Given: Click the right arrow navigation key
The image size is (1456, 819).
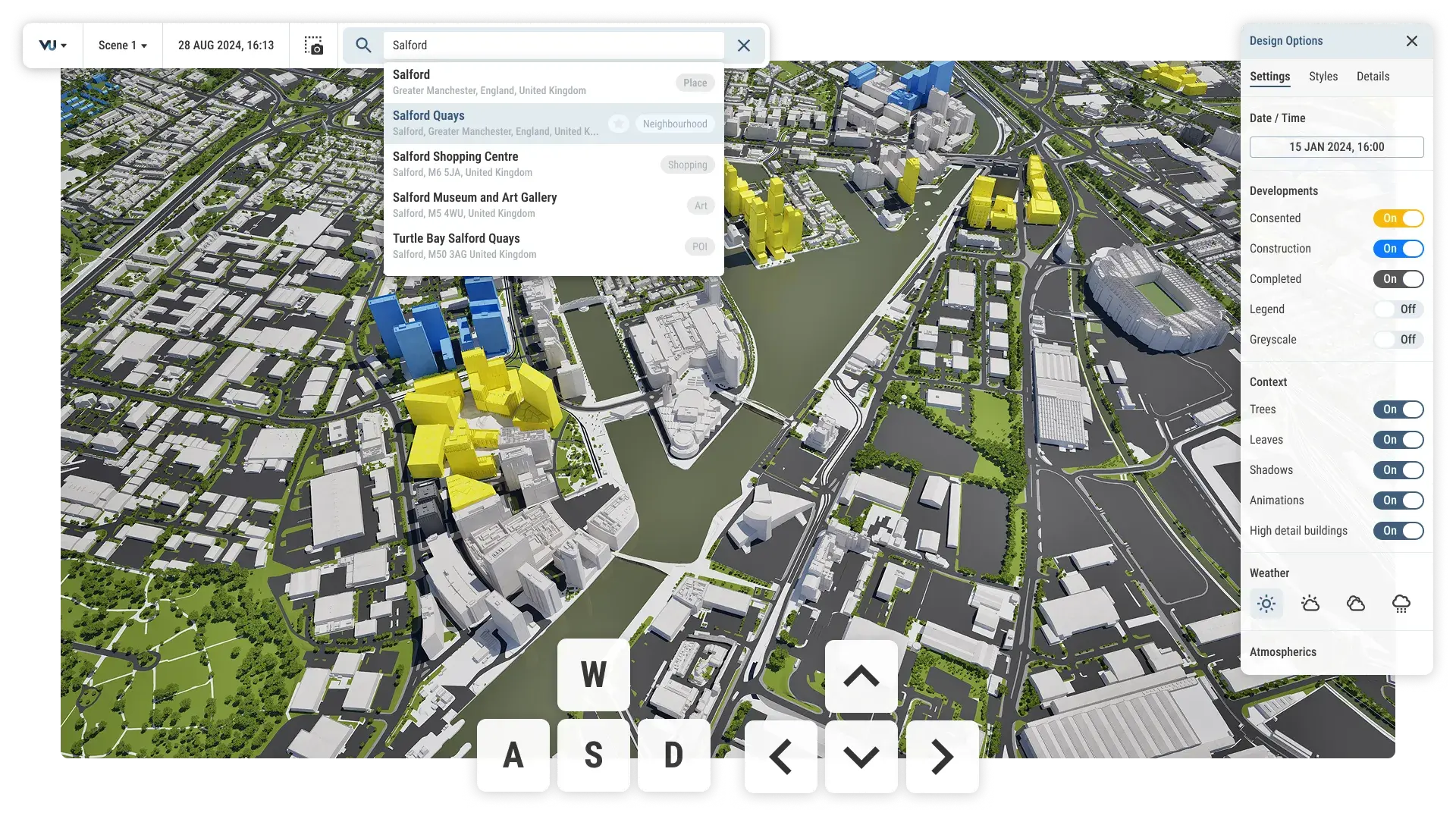Looking at the screenshot, I should [x=943, y=757].
